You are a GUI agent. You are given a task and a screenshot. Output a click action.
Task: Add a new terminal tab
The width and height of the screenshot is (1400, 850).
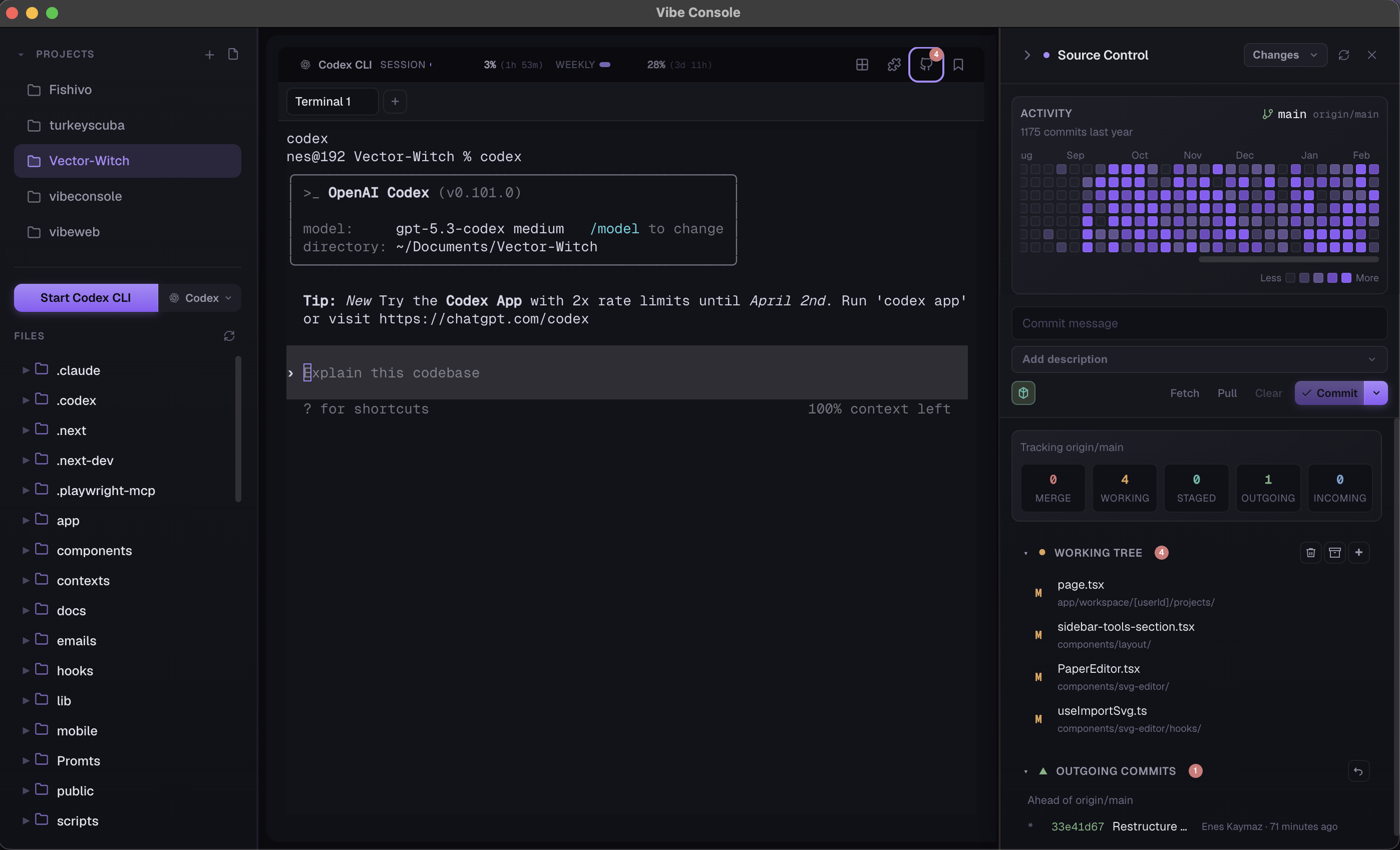pyautogui.click(x=395, y=102)
